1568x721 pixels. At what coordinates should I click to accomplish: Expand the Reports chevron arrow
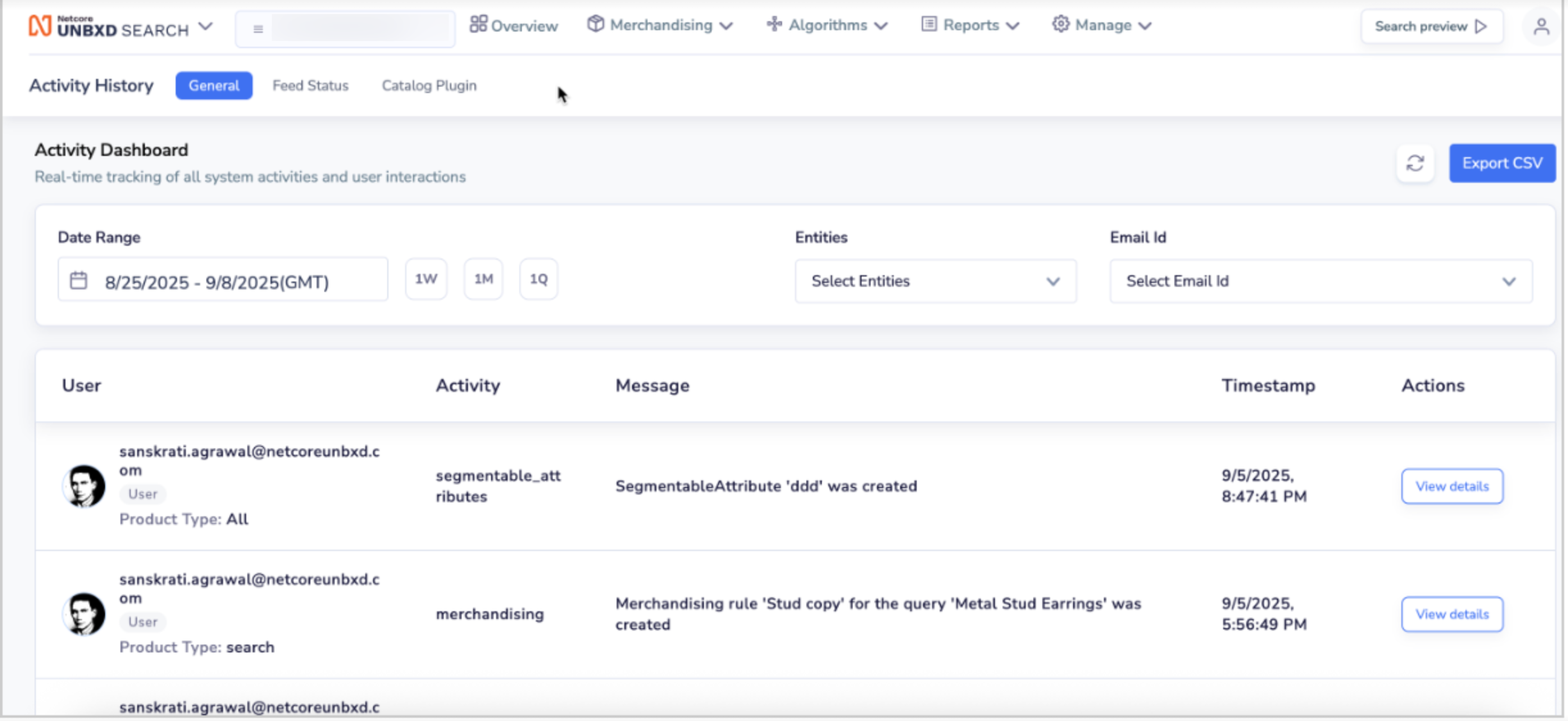point(1013,26)
